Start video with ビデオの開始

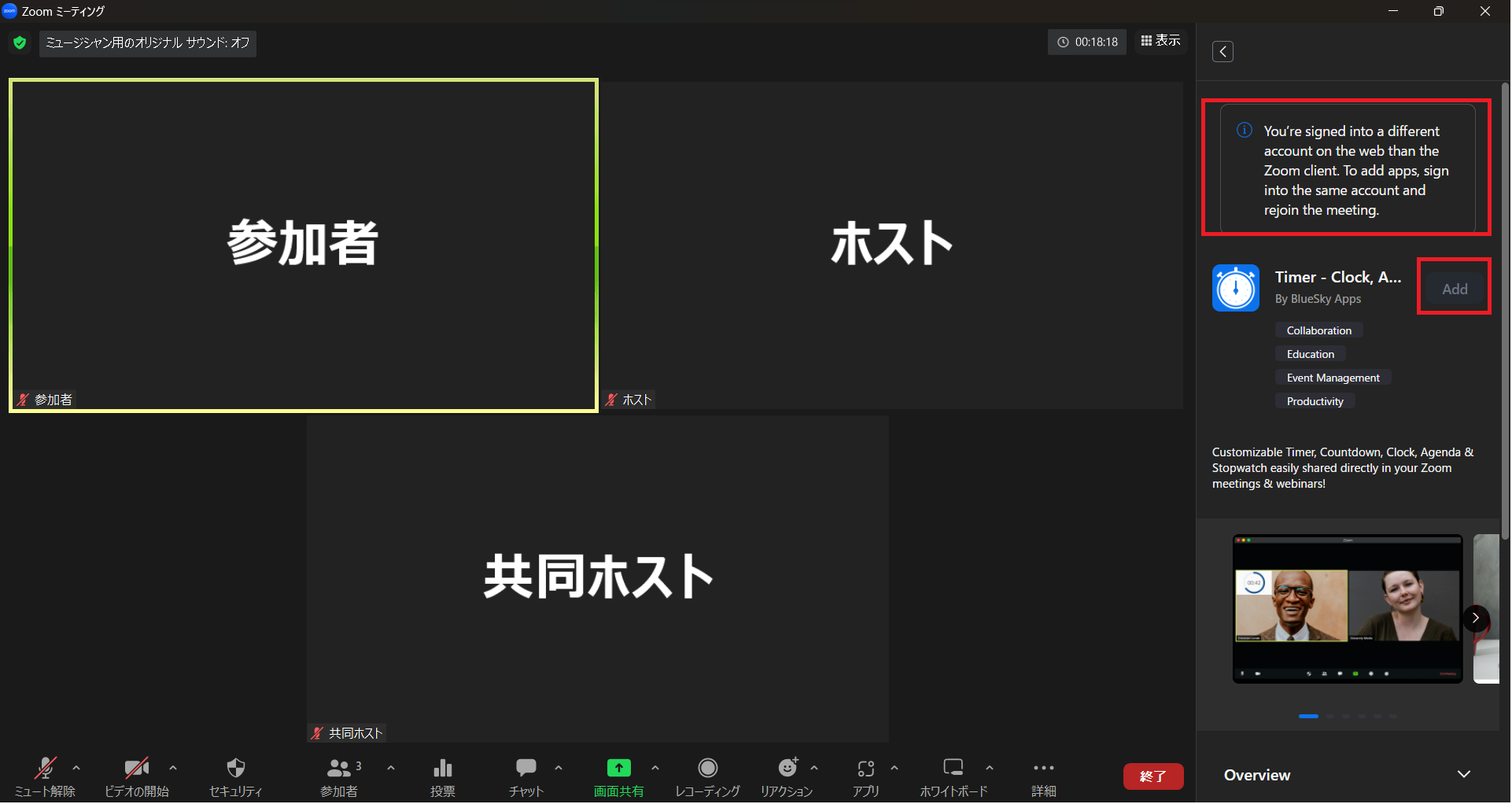[x=136, y=769]
